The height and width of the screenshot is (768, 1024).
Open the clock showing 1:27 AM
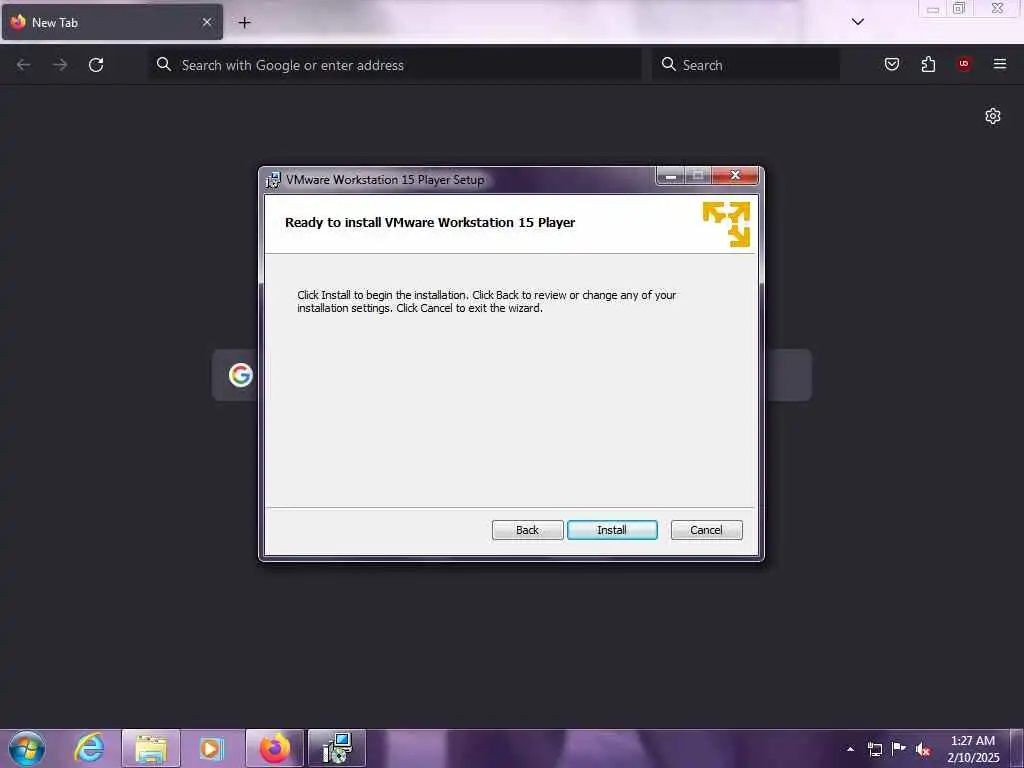973,749
